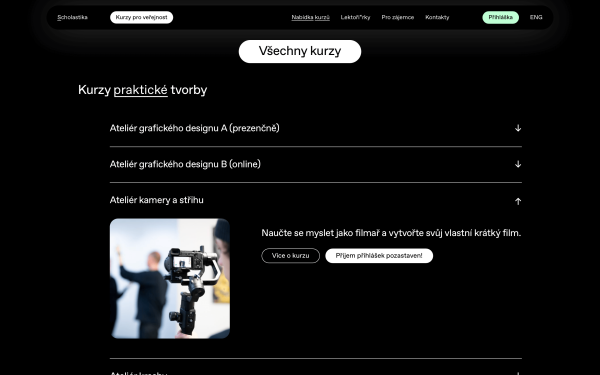Open Pro zájemce menu item
Screen dimensions: 600x375
pos(398,17)
